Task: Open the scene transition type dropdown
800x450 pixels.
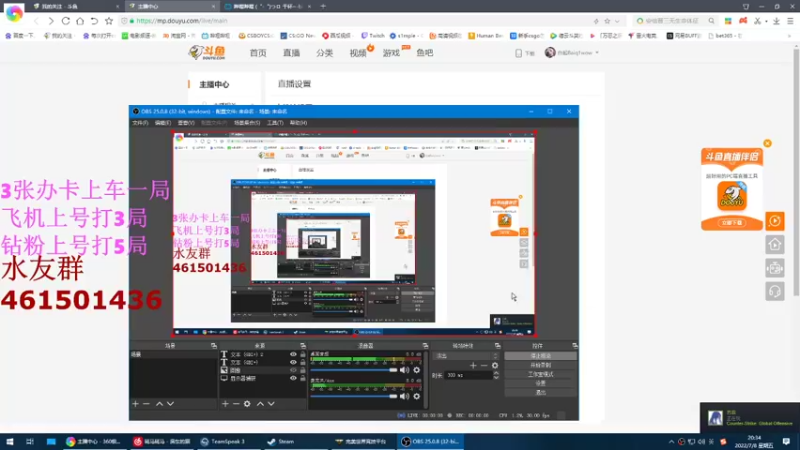Action: 466,356
